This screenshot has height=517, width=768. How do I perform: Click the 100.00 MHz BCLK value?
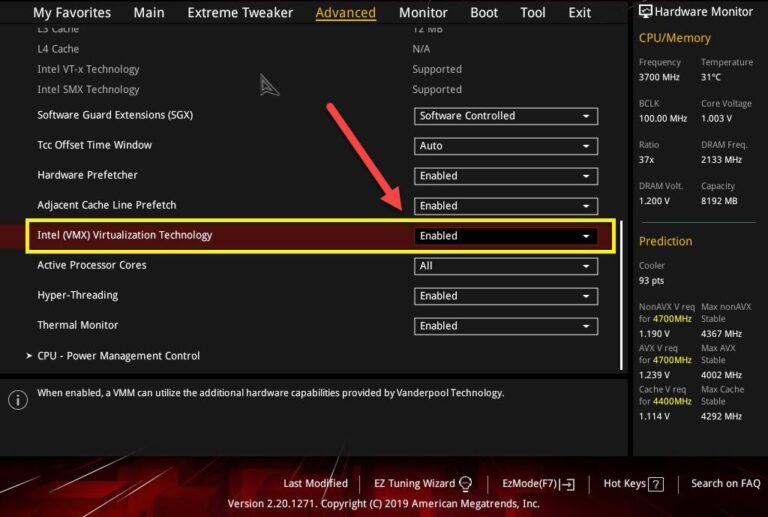pyautogui.click(x=663, y=118)
